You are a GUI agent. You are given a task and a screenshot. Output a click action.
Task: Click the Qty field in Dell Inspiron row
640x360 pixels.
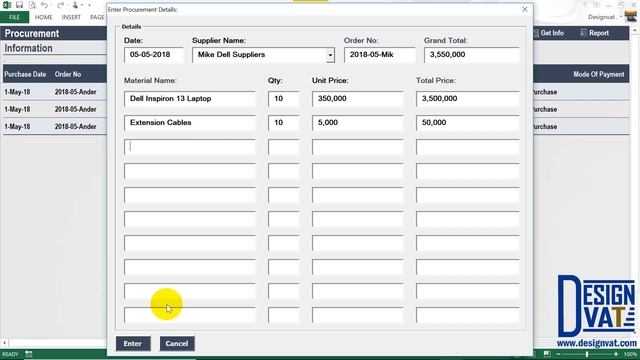pos(284,99)
